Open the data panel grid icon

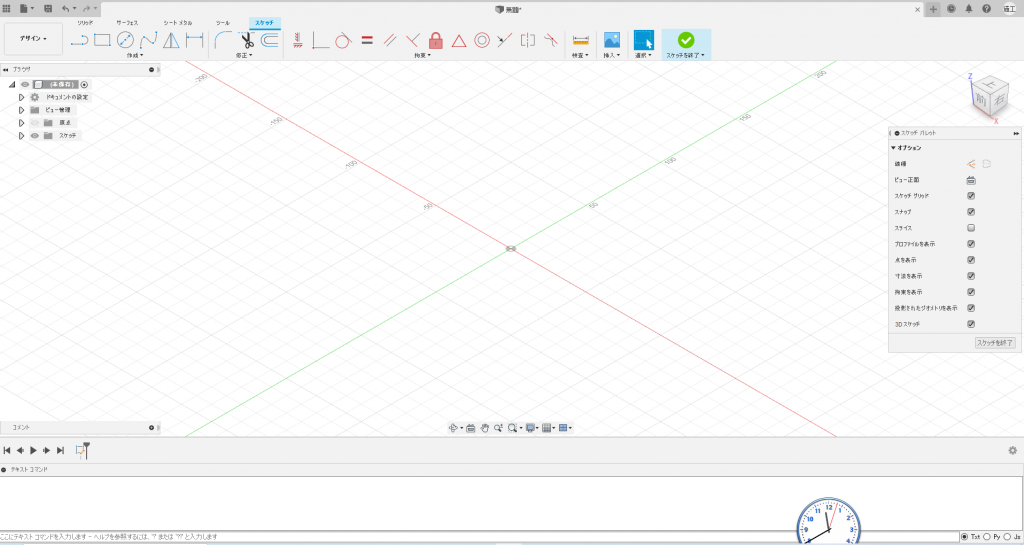click(7, 8)
